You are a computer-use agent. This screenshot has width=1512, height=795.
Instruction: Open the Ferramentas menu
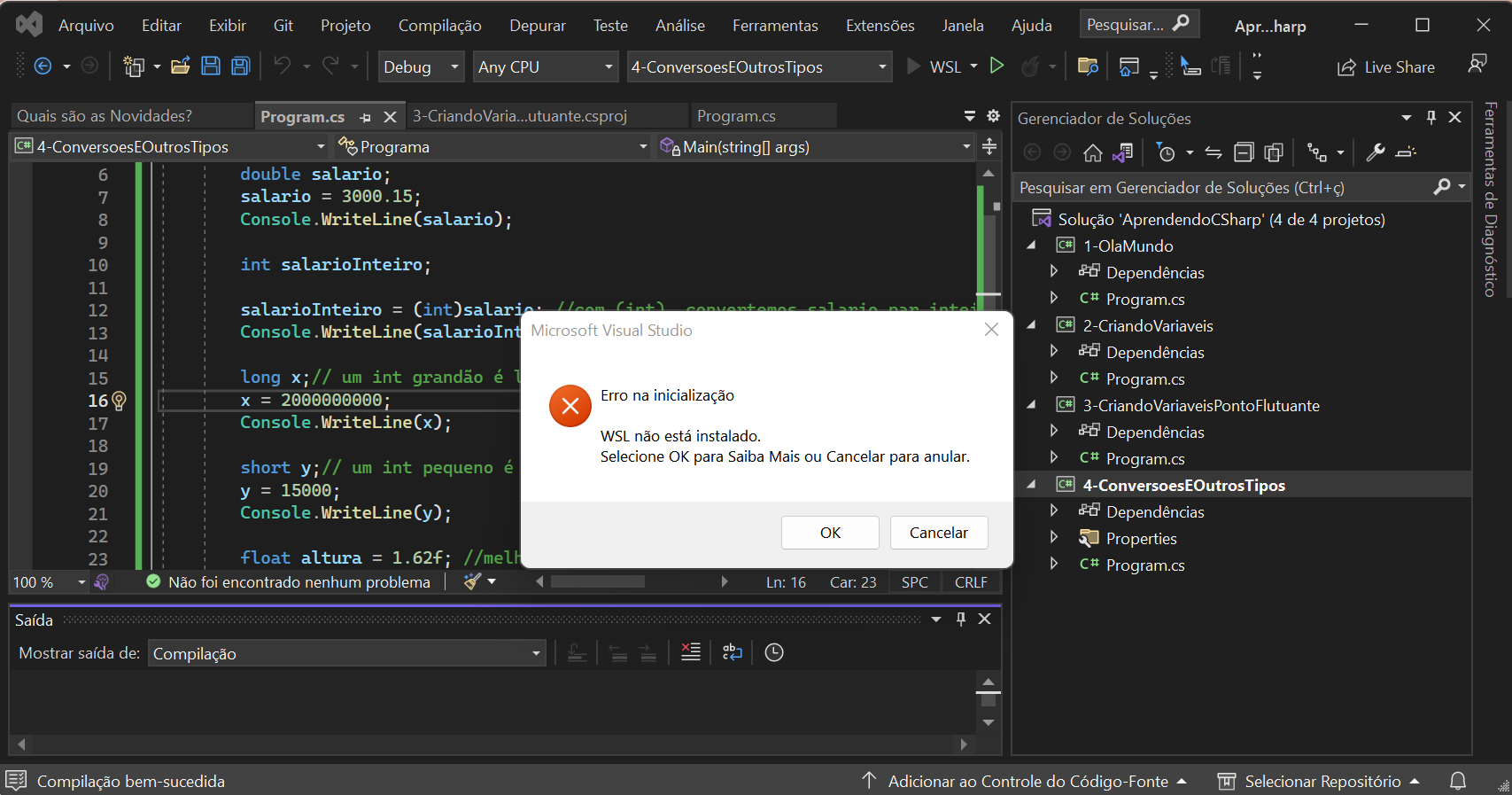coord(775,26)
